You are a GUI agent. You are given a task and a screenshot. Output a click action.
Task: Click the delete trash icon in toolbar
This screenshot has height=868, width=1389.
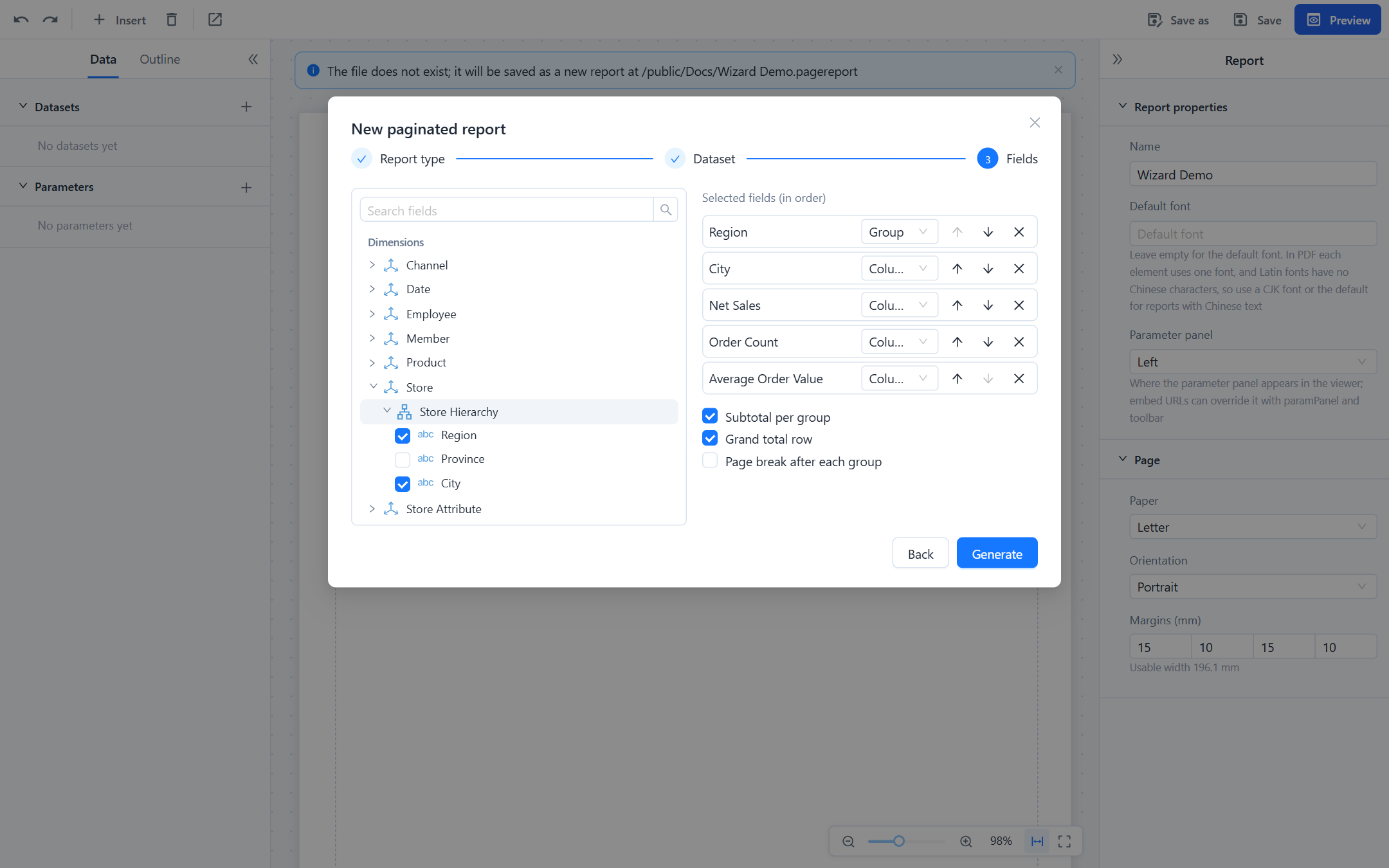[171, 20]
